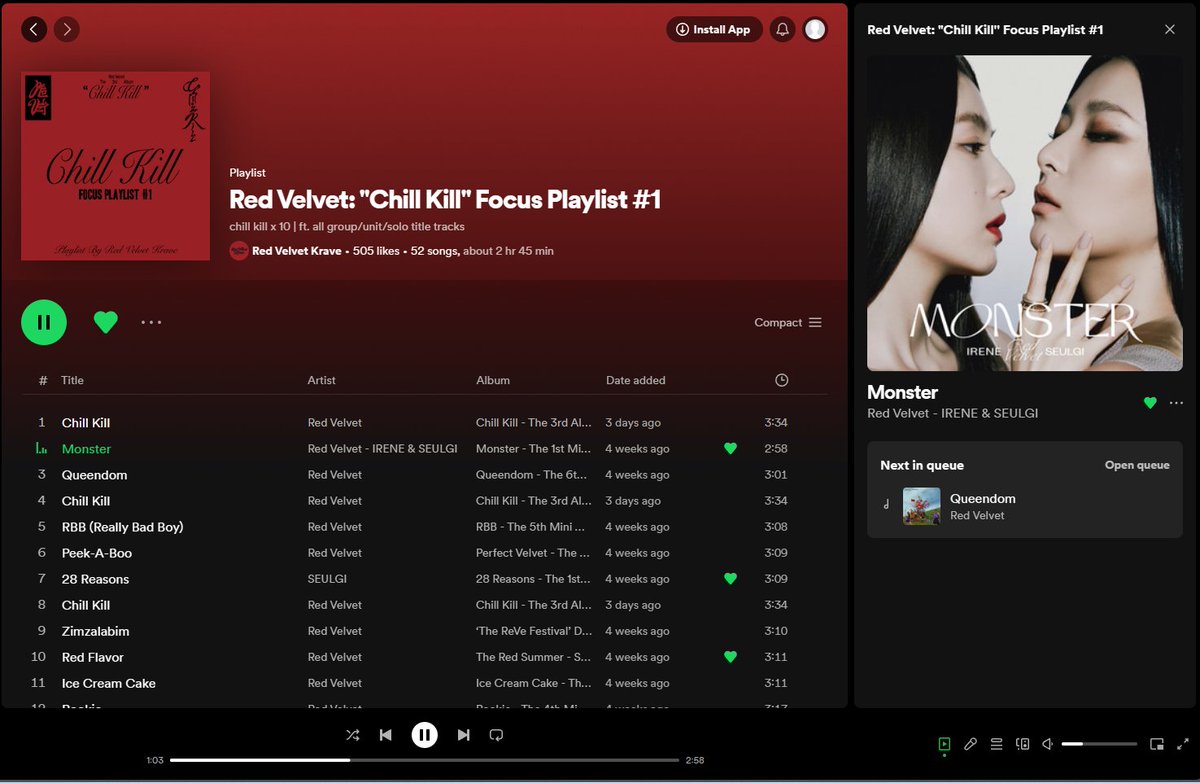The image size is (1200, 783).
Task: Mute with the speaker icon
Action: click(x=1048, y=744)
